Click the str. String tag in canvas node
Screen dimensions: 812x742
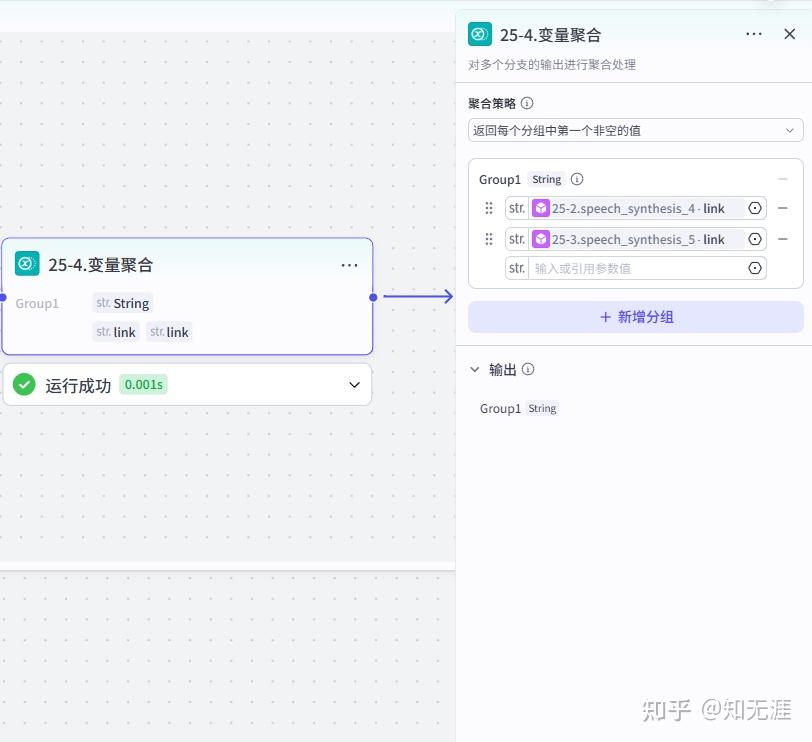pos(123,303)
